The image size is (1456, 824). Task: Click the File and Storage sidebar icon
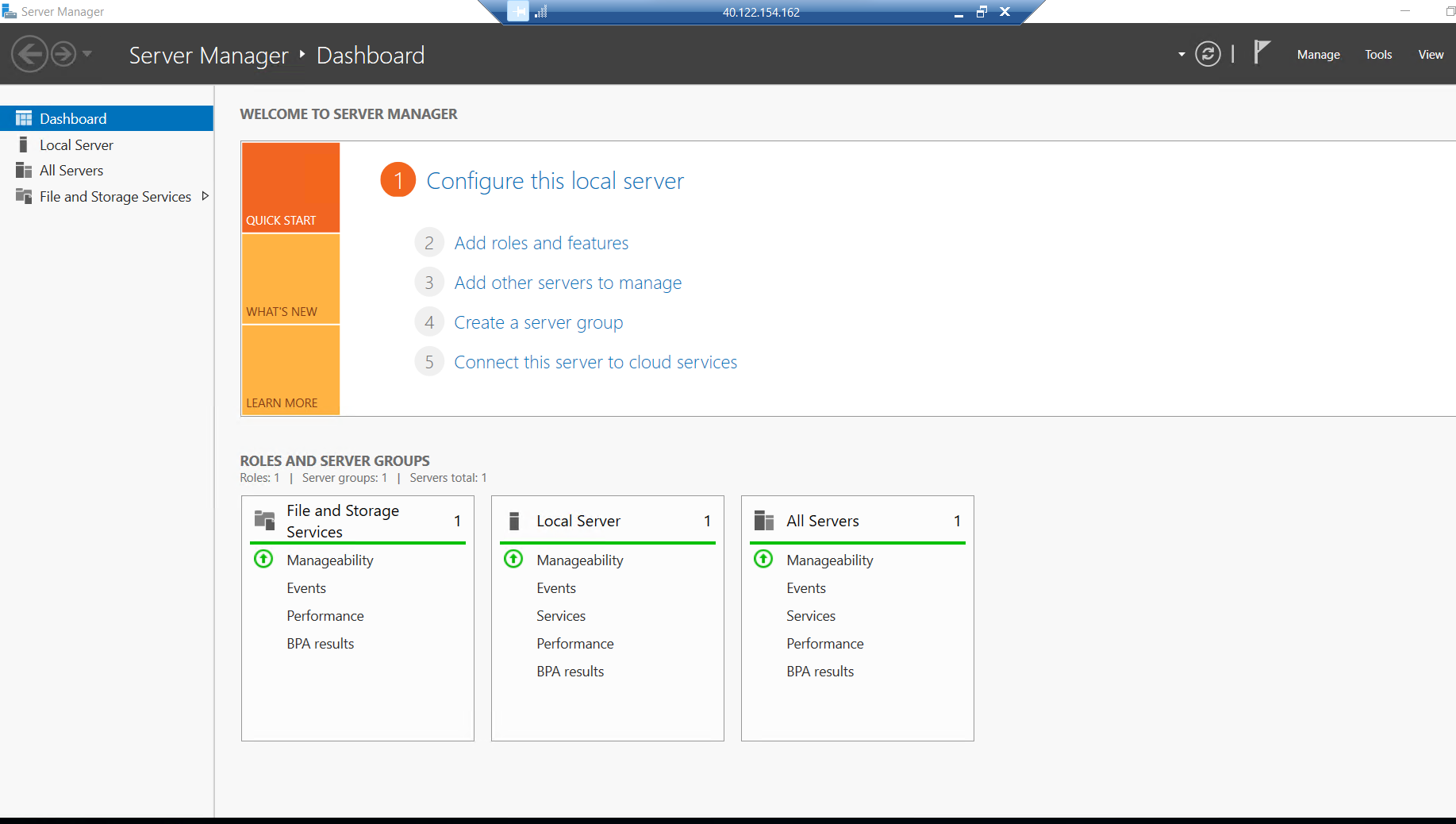click(24, 196)
